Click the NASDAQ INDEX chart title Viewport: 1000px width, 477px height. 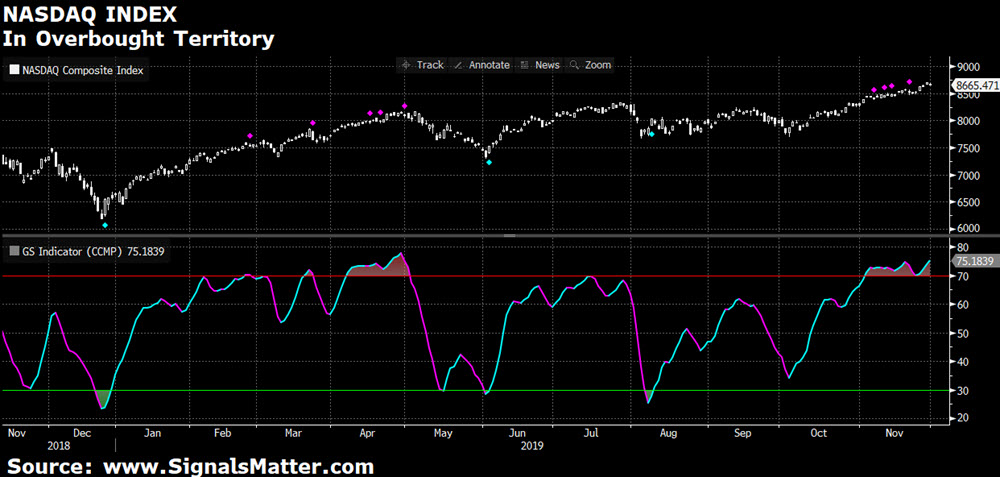[91, 14]
